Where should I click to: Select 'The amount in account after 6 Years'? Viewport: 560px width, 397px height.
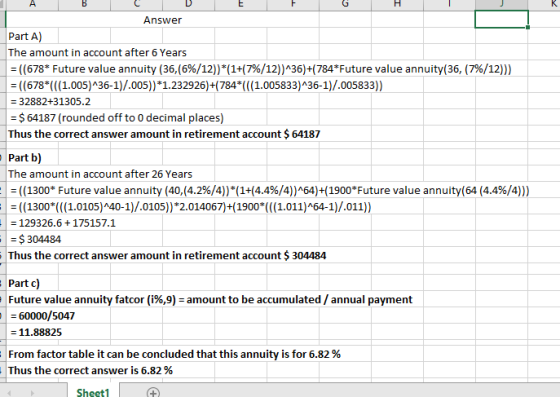pos(97,52)
